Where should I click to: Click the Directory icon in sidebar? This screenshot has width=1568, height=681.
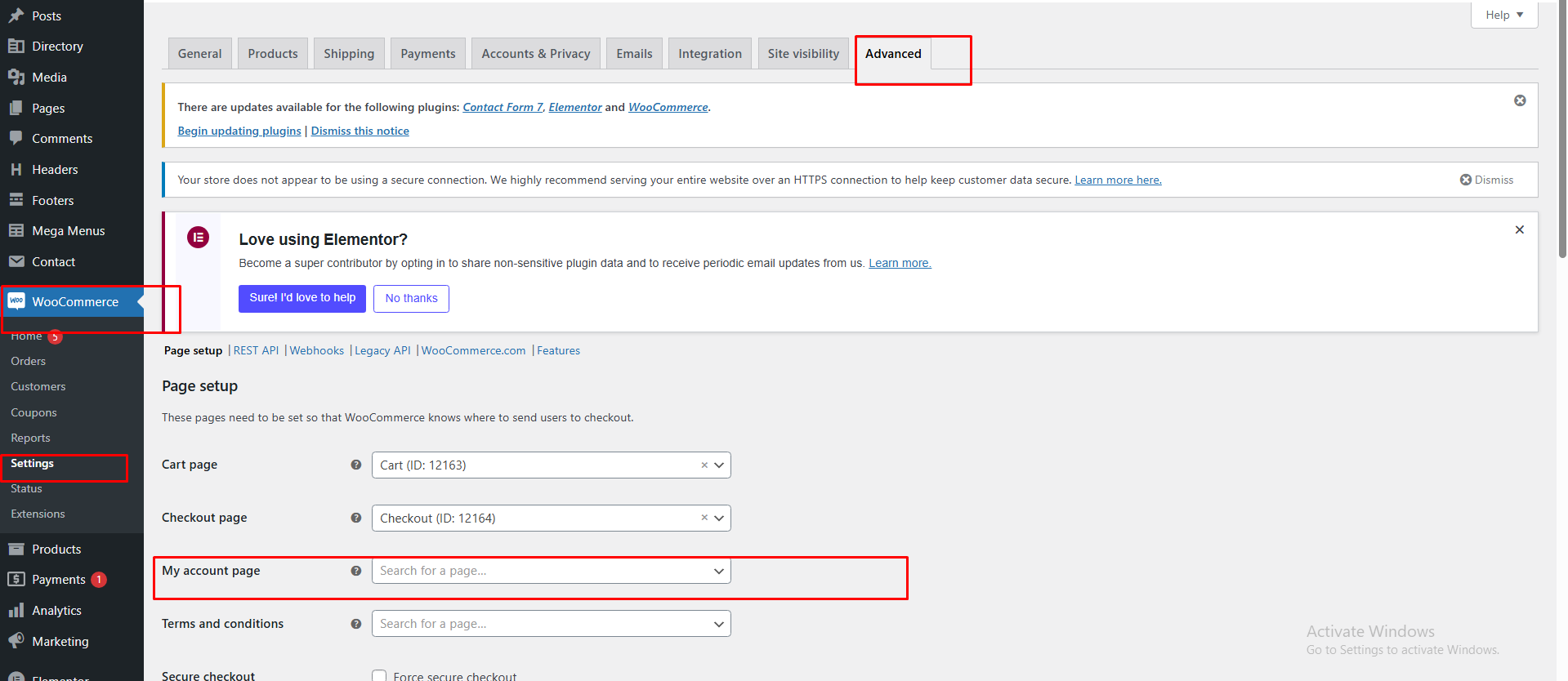(16, 46)
